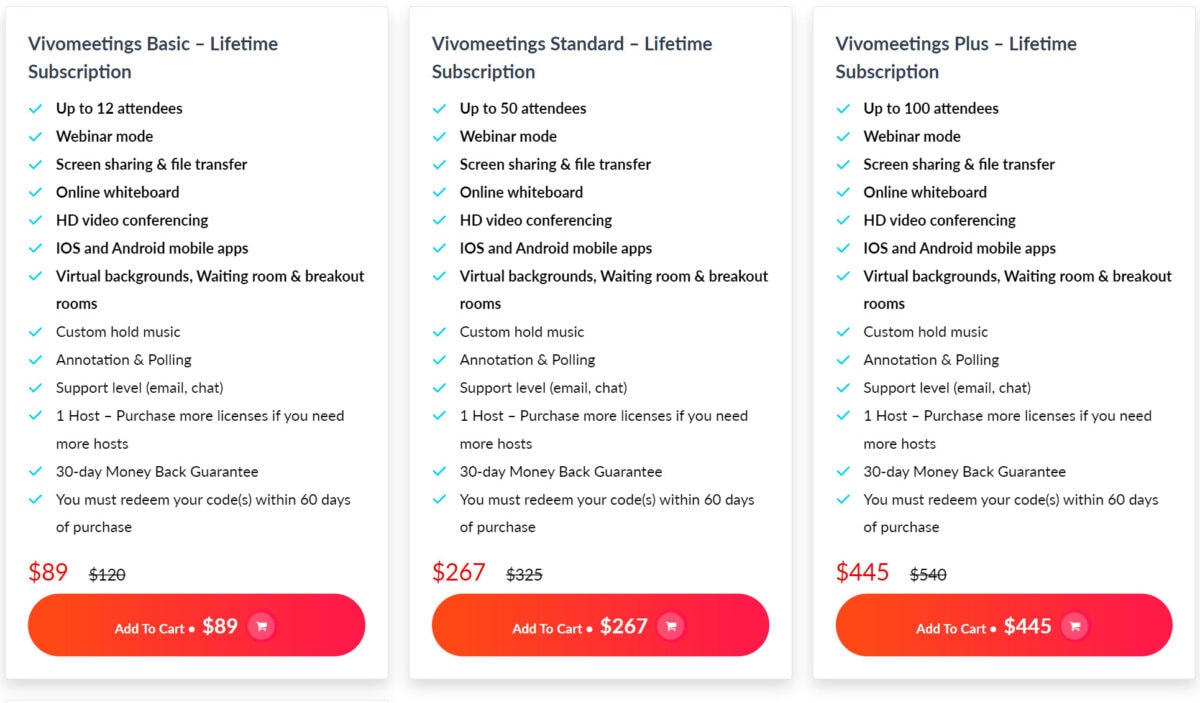Click the struck-through $540 original price
Screen dimensions: 1200x703
click(928, 575)
